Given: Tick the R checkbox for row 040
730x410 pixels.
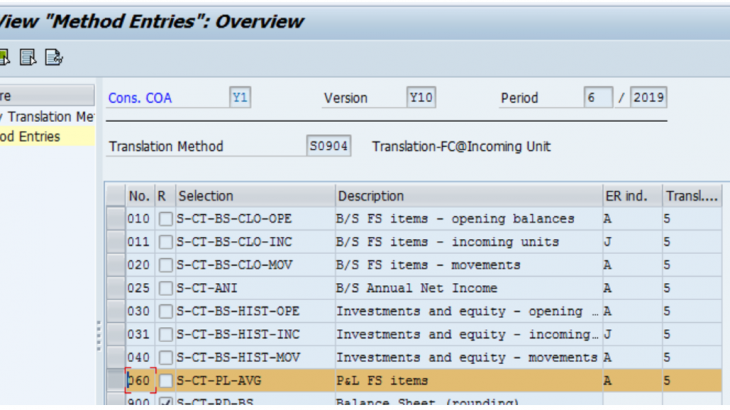Looking at the screenshot, I should pos(165,357).
